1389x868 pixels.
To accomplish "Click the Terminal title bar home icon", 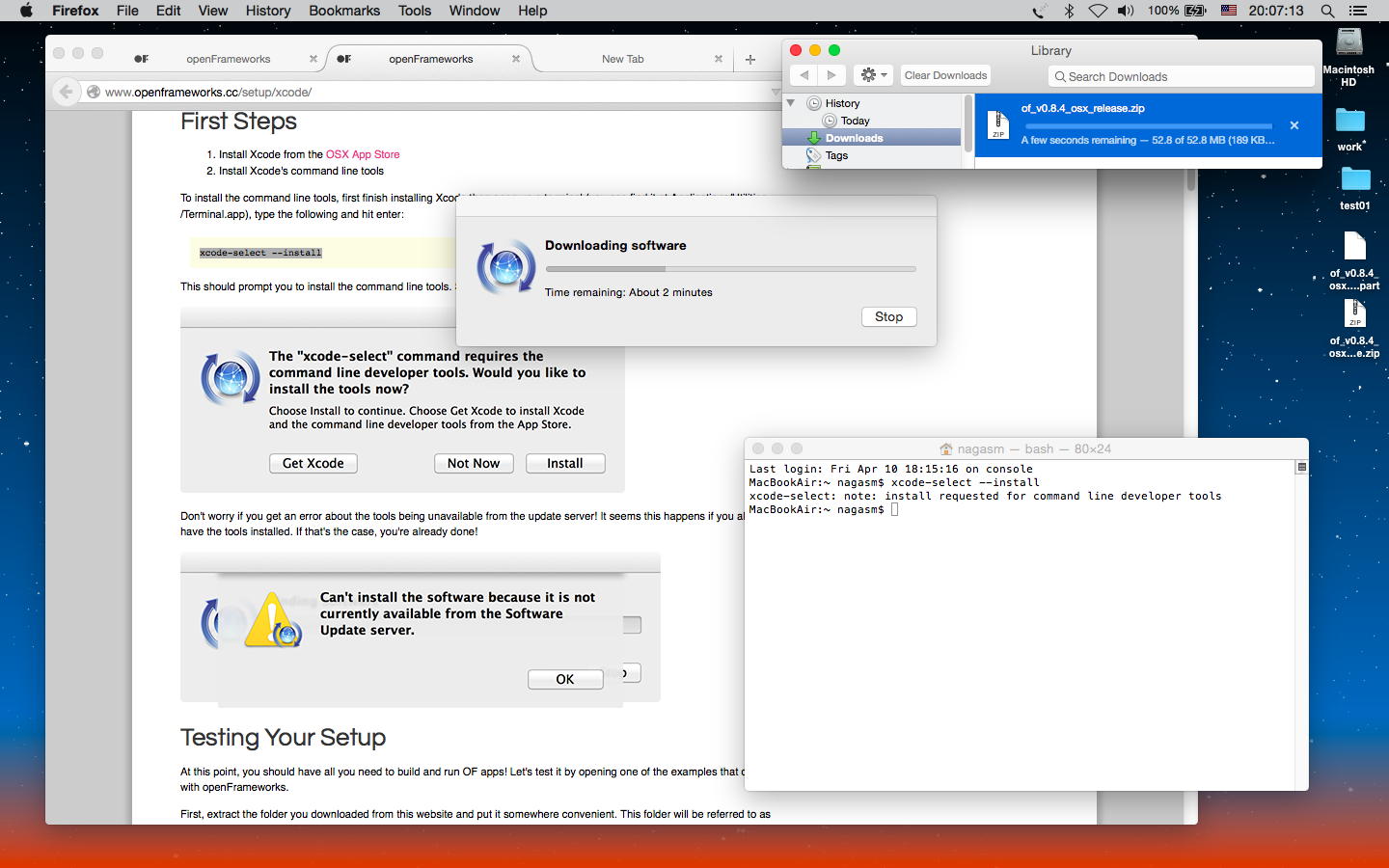I will 946,448.
